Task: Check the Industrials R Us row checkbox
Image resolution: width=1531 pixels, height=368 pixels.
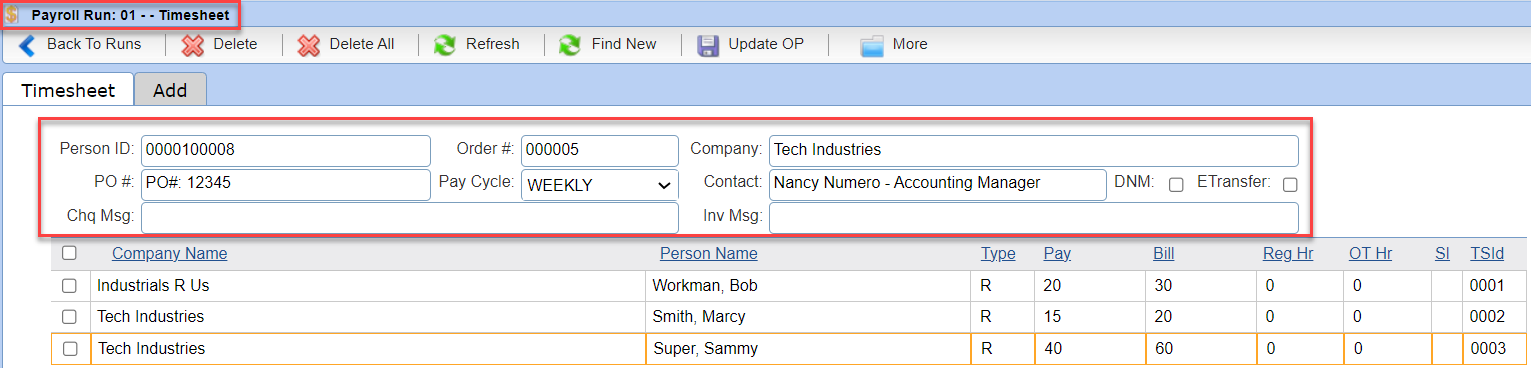Action: point(69,286)
